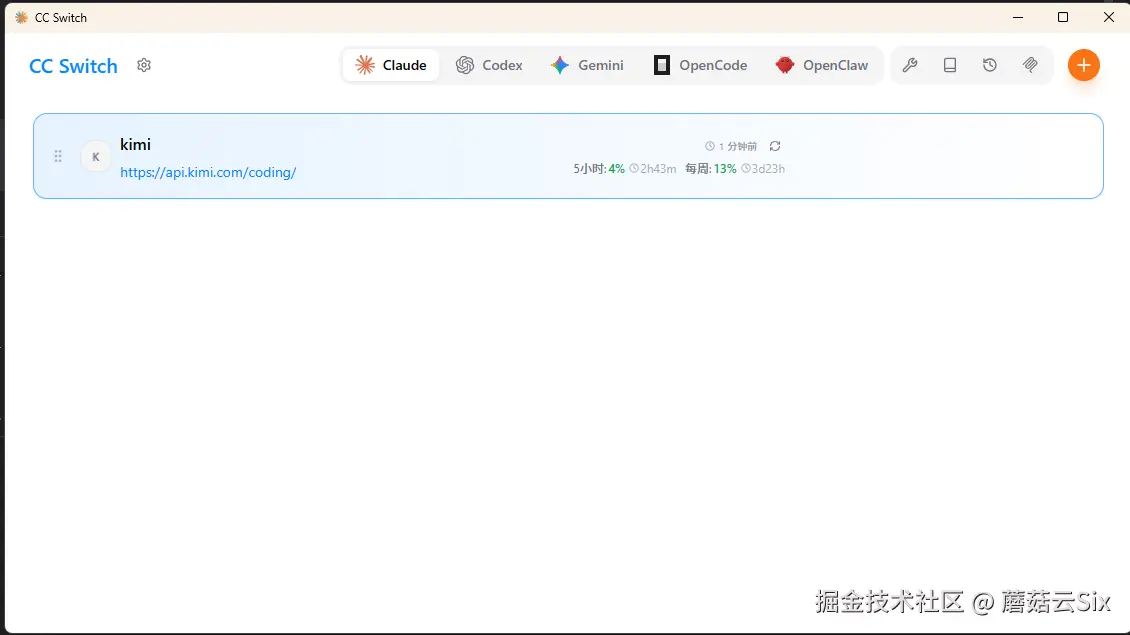This screenshot has height=635, width=1130.
Task: Close the CC Switch window
Action: tap(1108, 17)
